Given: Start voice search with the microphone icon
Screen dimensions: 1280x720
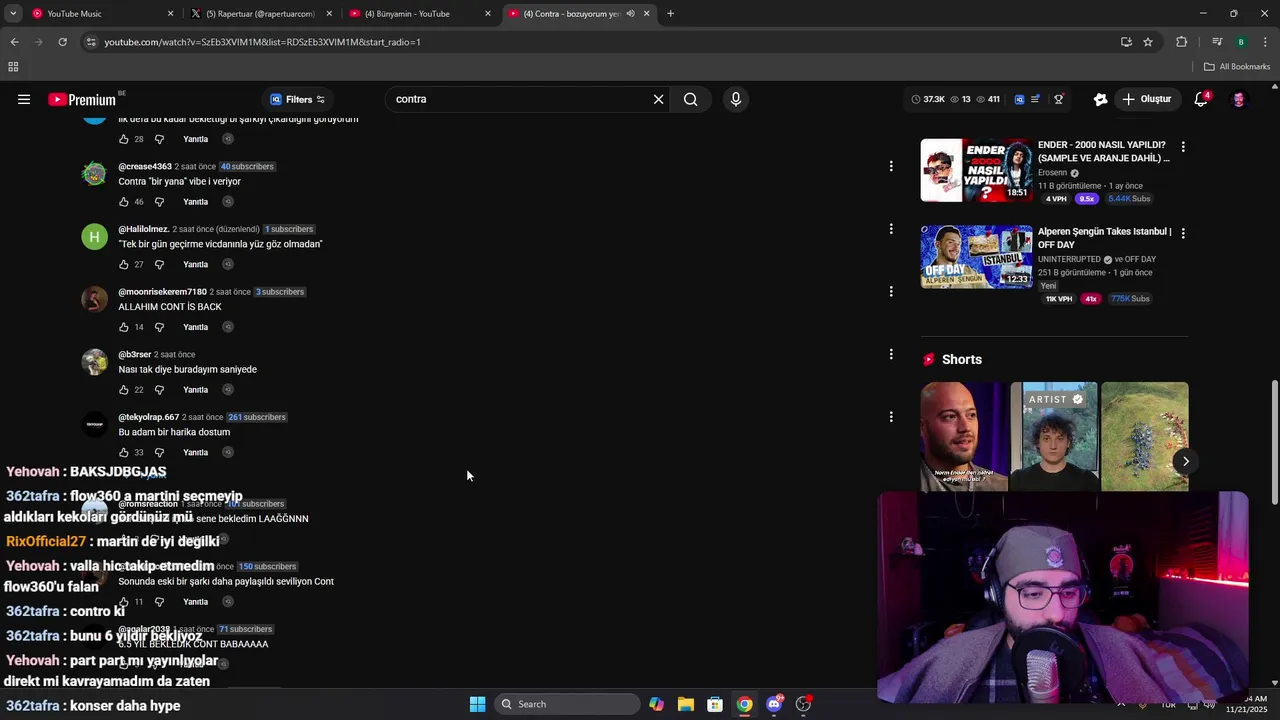Looking at the screenshot, I should 736,99.
